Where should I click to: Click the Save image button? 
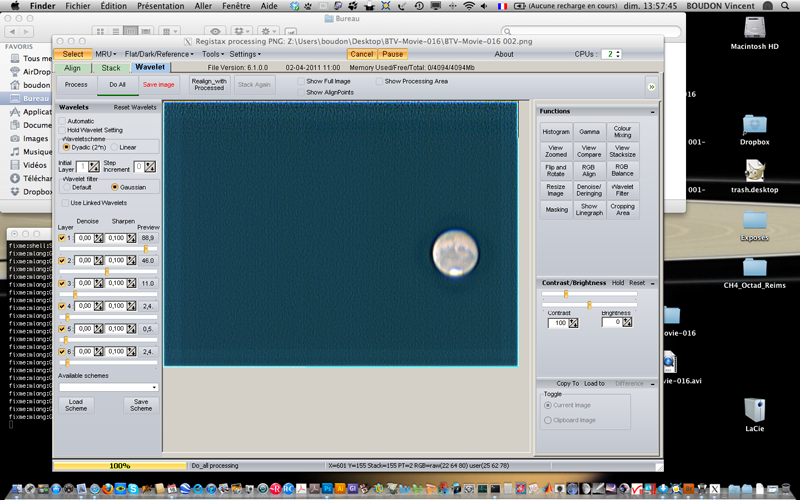(158, 85)
